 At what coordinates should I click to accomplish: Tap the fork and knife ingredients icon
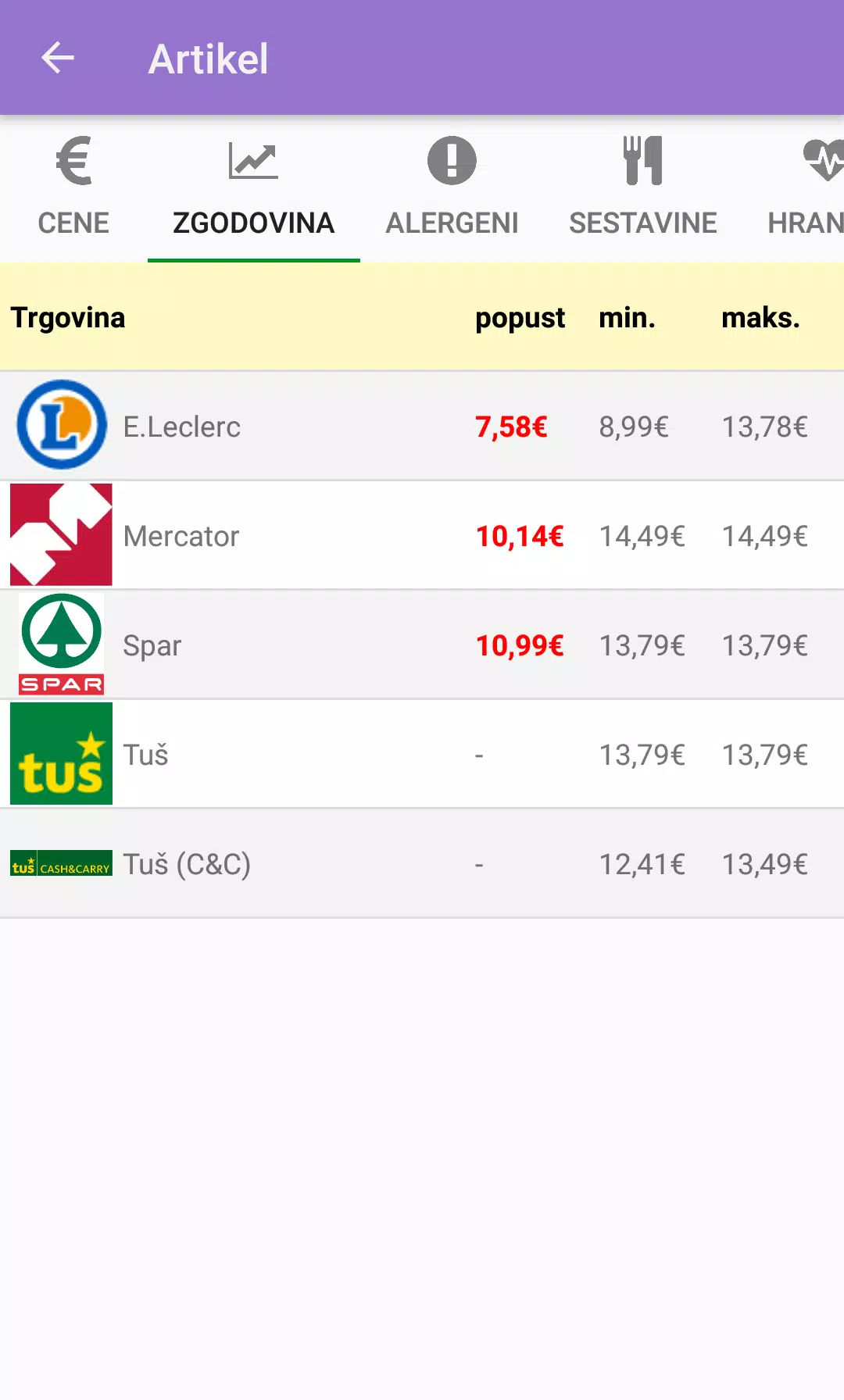pyautogui.click(x=643, y=161)
